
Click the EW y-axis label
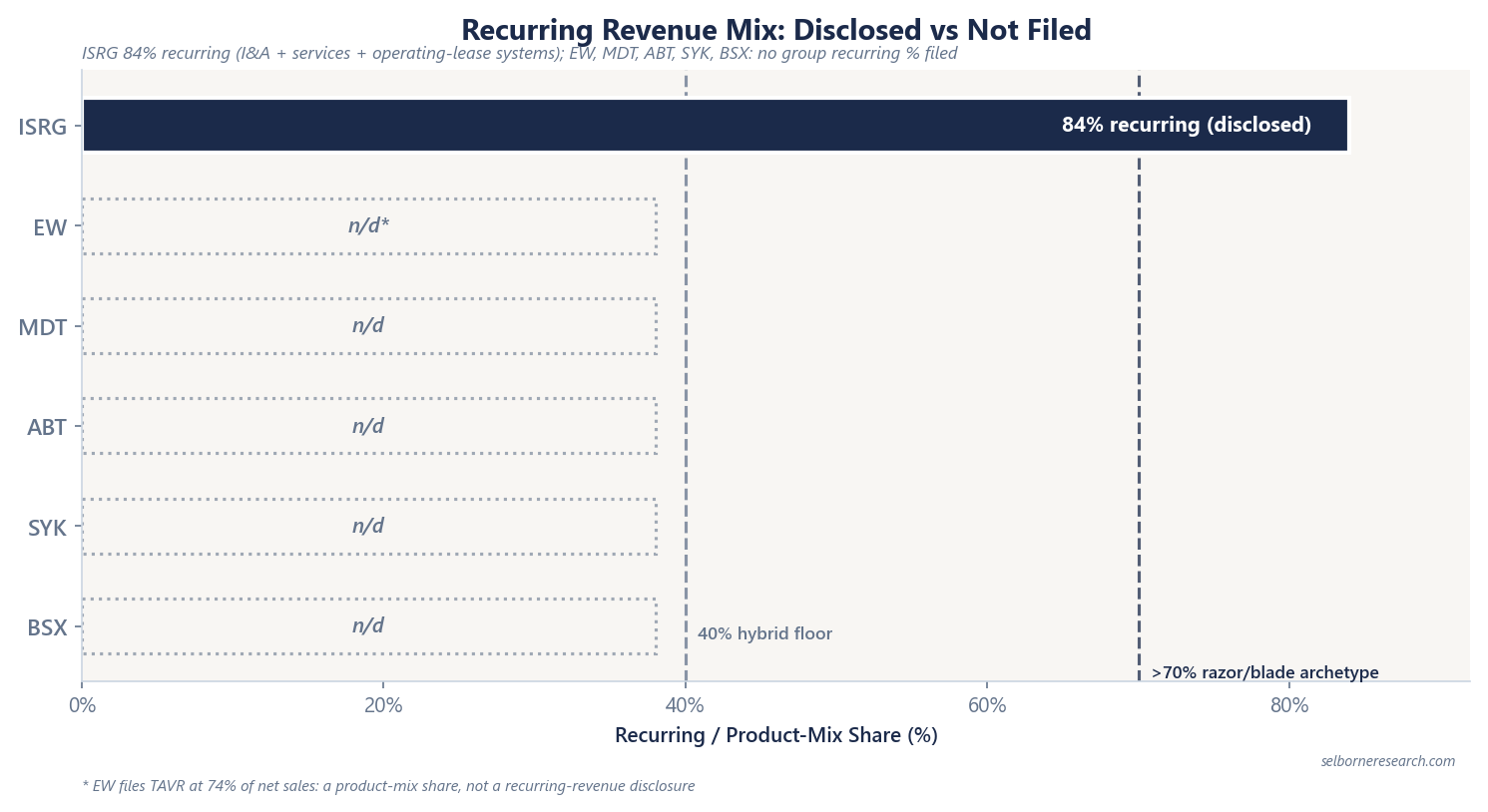[x=50, y=227]
